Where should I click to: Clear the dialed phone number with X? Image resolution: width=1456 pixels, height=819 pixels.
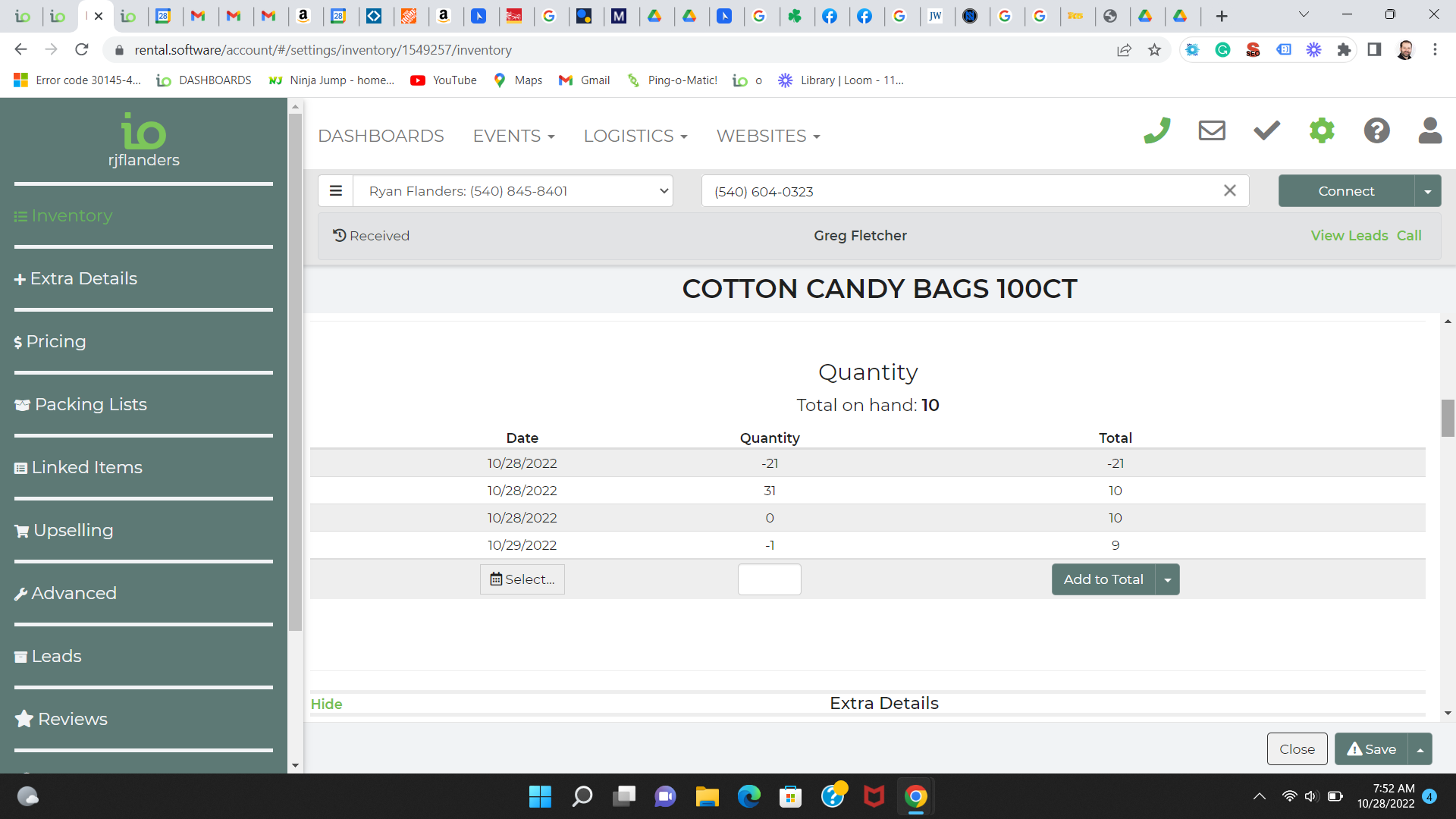click(x=1230, y=191)
